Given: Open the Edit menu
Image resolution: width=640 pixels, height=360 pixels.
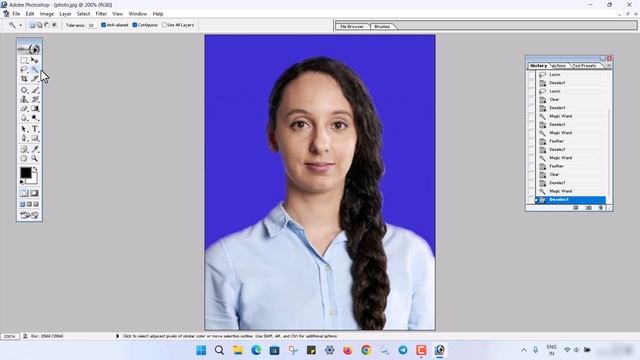Looking at the screenshot, I should point(30,14).
